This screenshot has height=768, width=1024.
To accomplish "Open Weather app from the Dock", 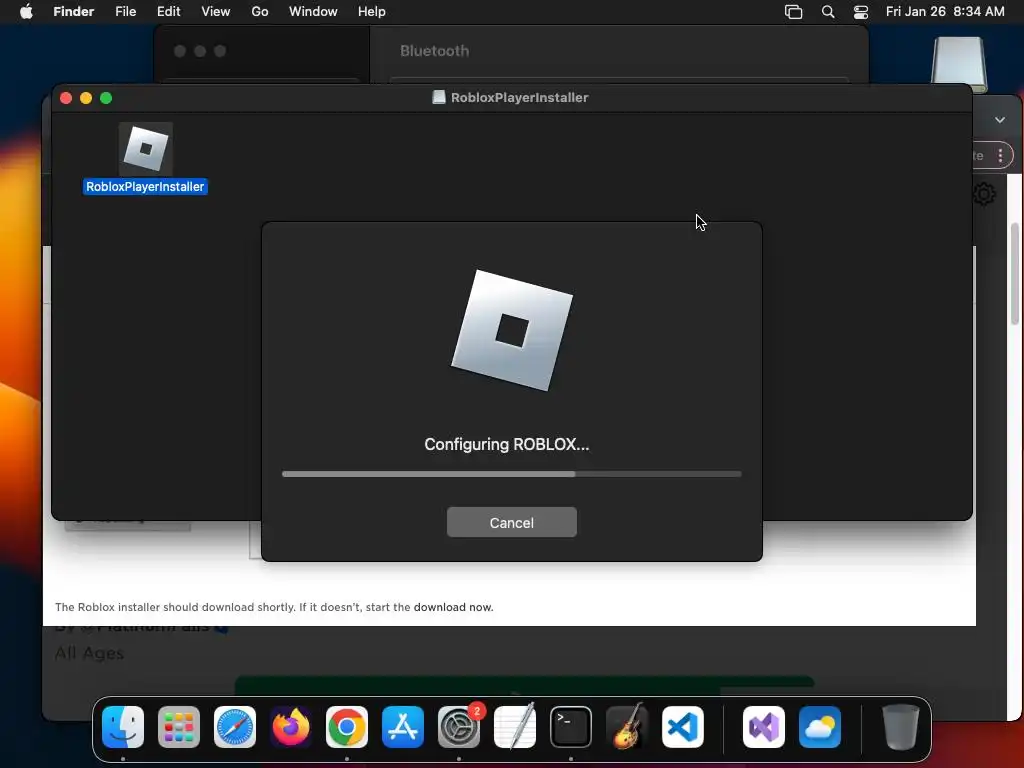I will 820,727.
